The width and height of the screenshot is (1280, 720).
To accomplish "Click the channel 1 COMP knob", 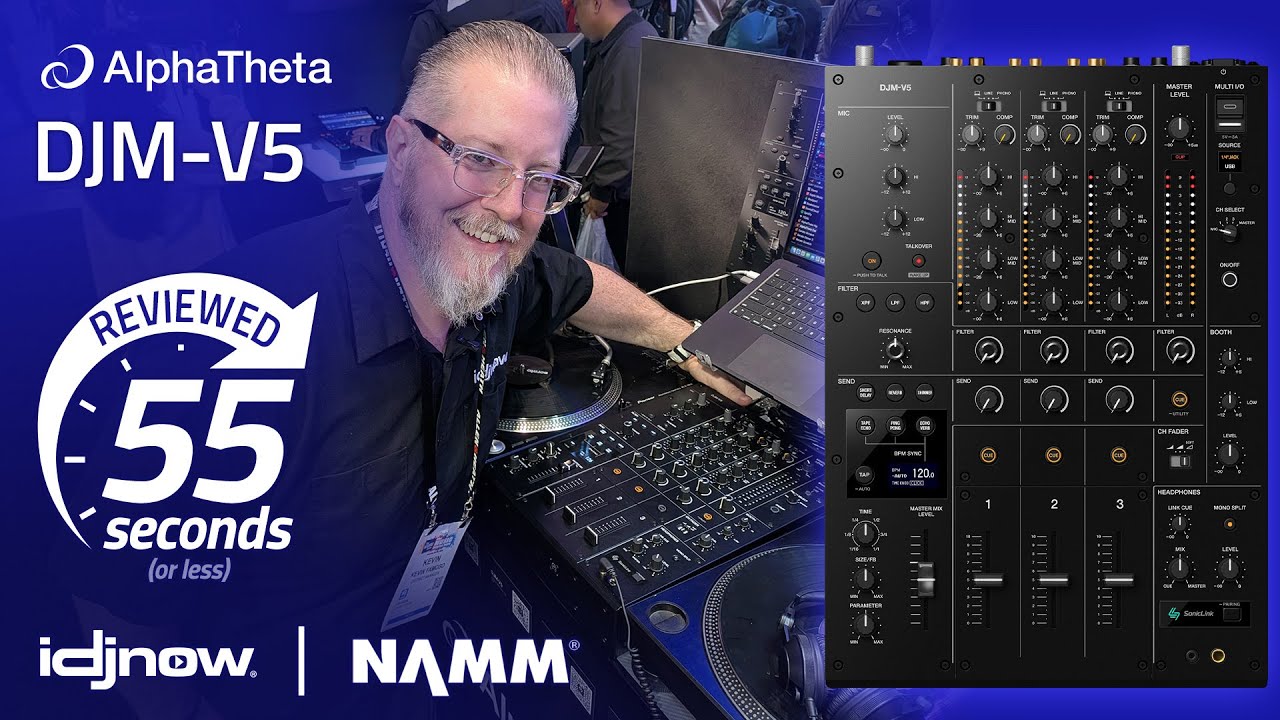I will click(1005, 135).
